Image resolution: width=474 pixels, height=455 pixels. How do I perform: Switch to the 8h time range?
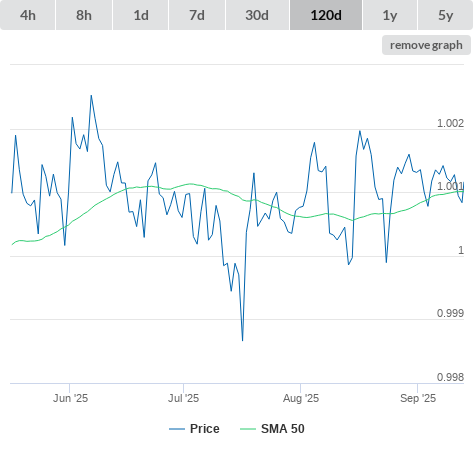tap(84, 15)
